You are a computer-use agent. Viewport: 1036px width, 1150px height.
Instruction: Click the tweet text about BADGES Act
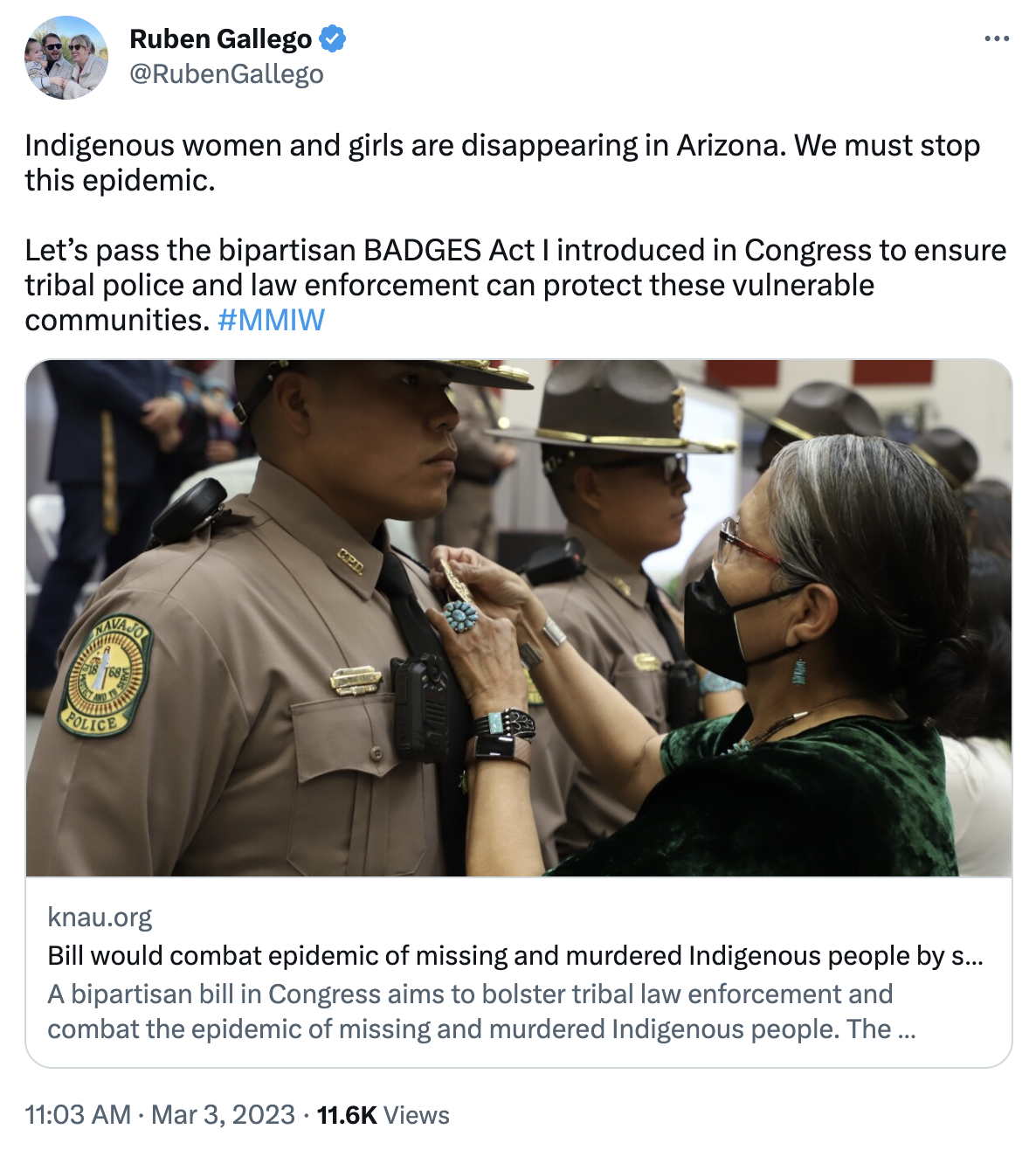point(515,285)
